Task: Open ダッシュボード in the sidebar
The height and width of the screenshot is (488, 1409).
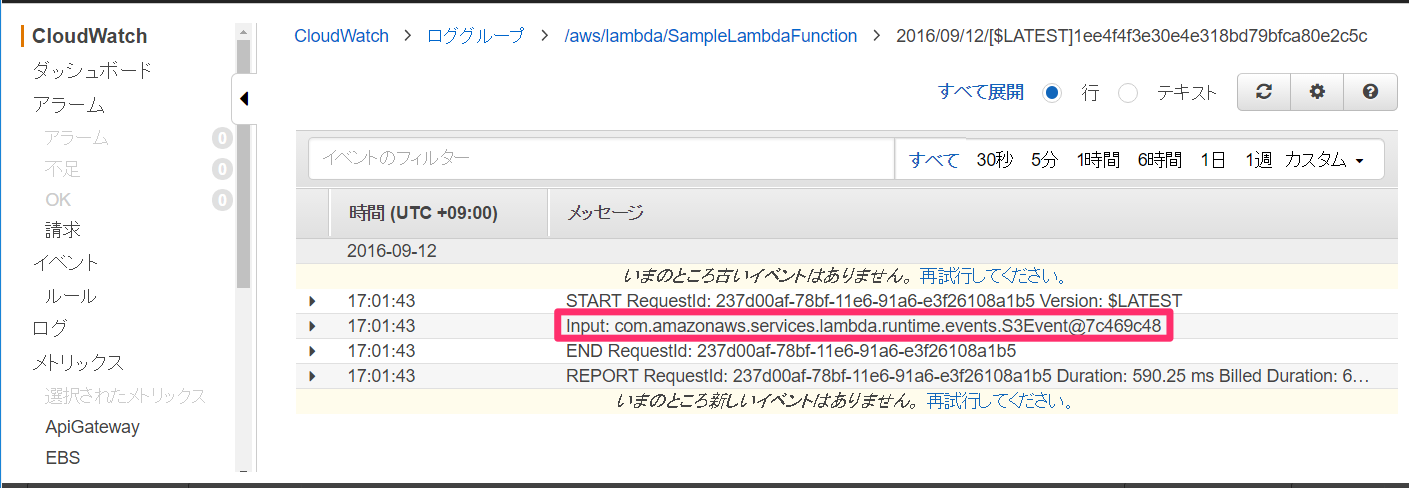Action: [x=92, y=71]
